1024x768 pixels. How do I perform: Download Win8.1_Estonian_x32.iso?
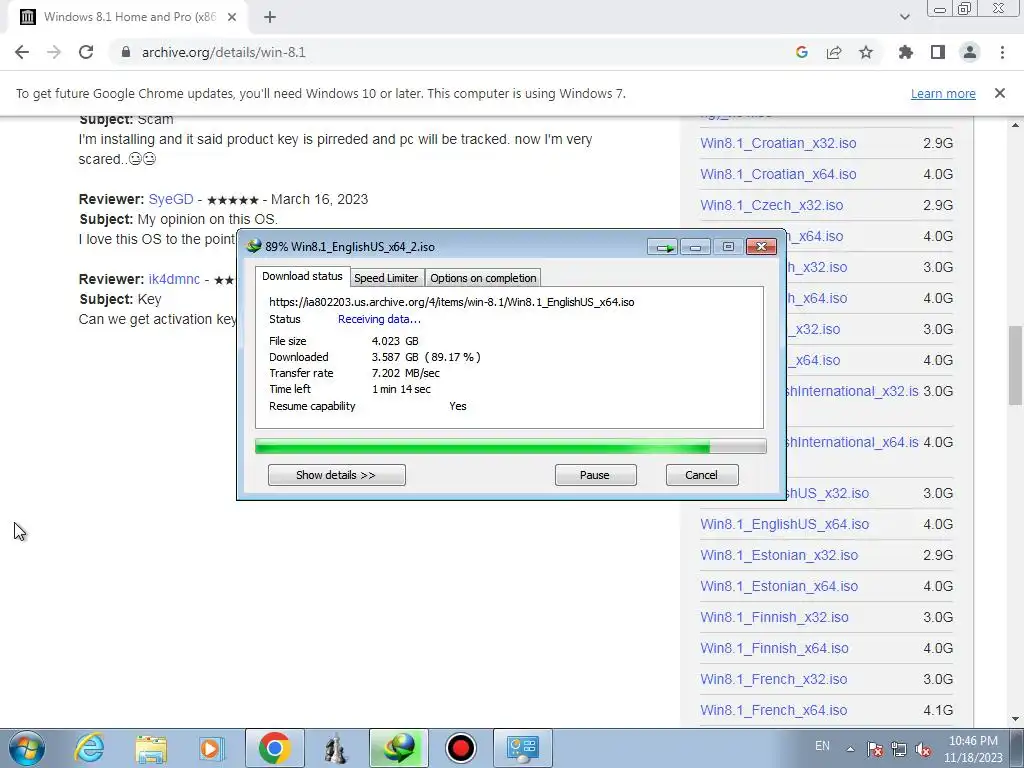[779, 555]
